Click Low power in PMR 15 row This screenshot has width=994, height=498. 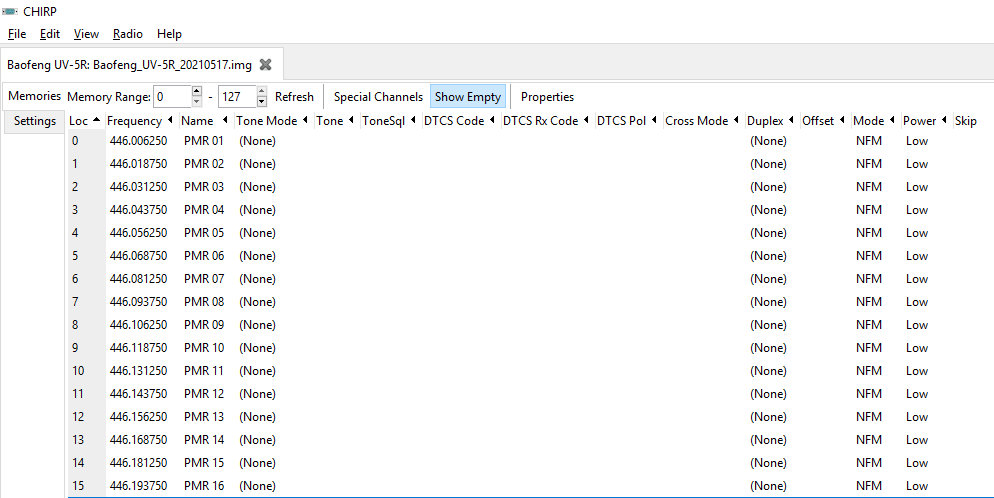tap(917, 463)
